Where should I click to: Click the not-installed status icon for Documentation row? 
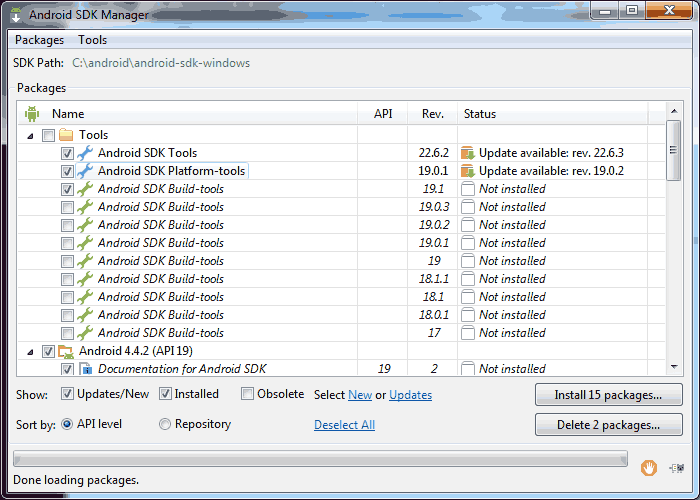(x=467, y=368)
